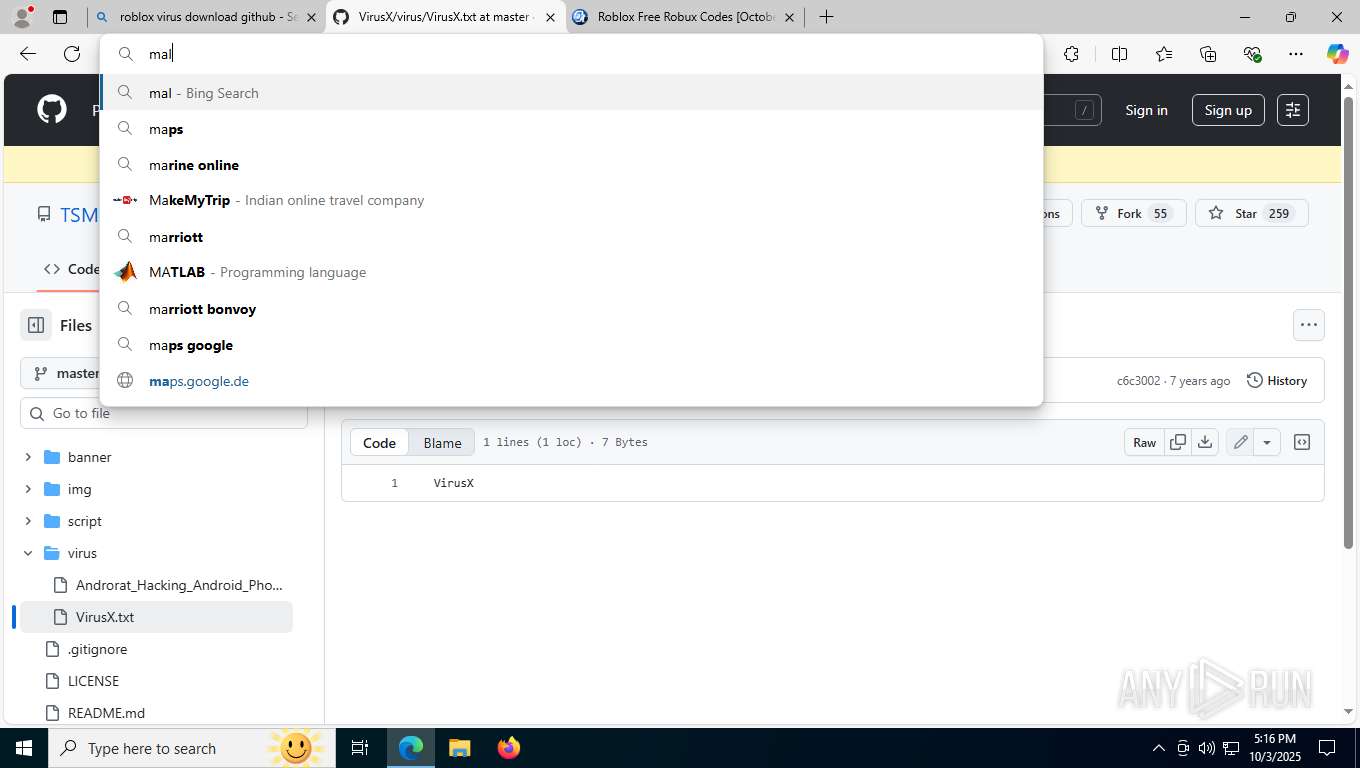Collapse the virus folder

(28, 553)
